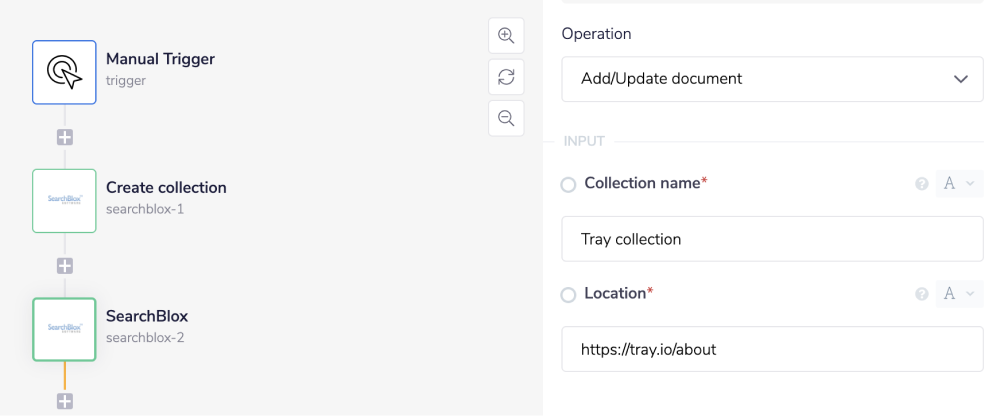Select the Manual Trigger node icon
Viewport: 1000px width, 416px height.
(x=64, y=72)
